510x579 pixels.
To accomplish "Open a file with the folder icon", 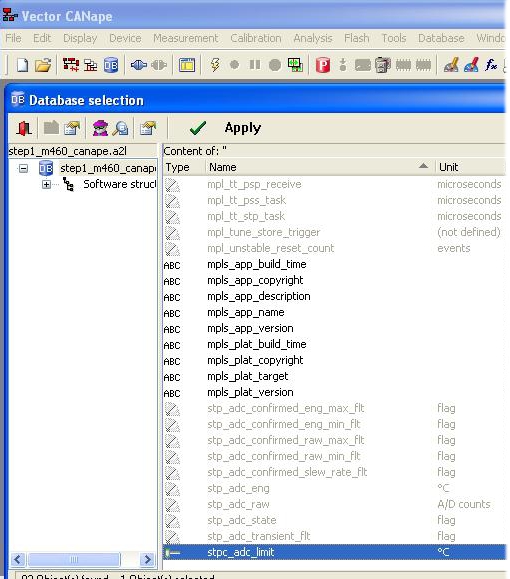I will pos(43,65).
